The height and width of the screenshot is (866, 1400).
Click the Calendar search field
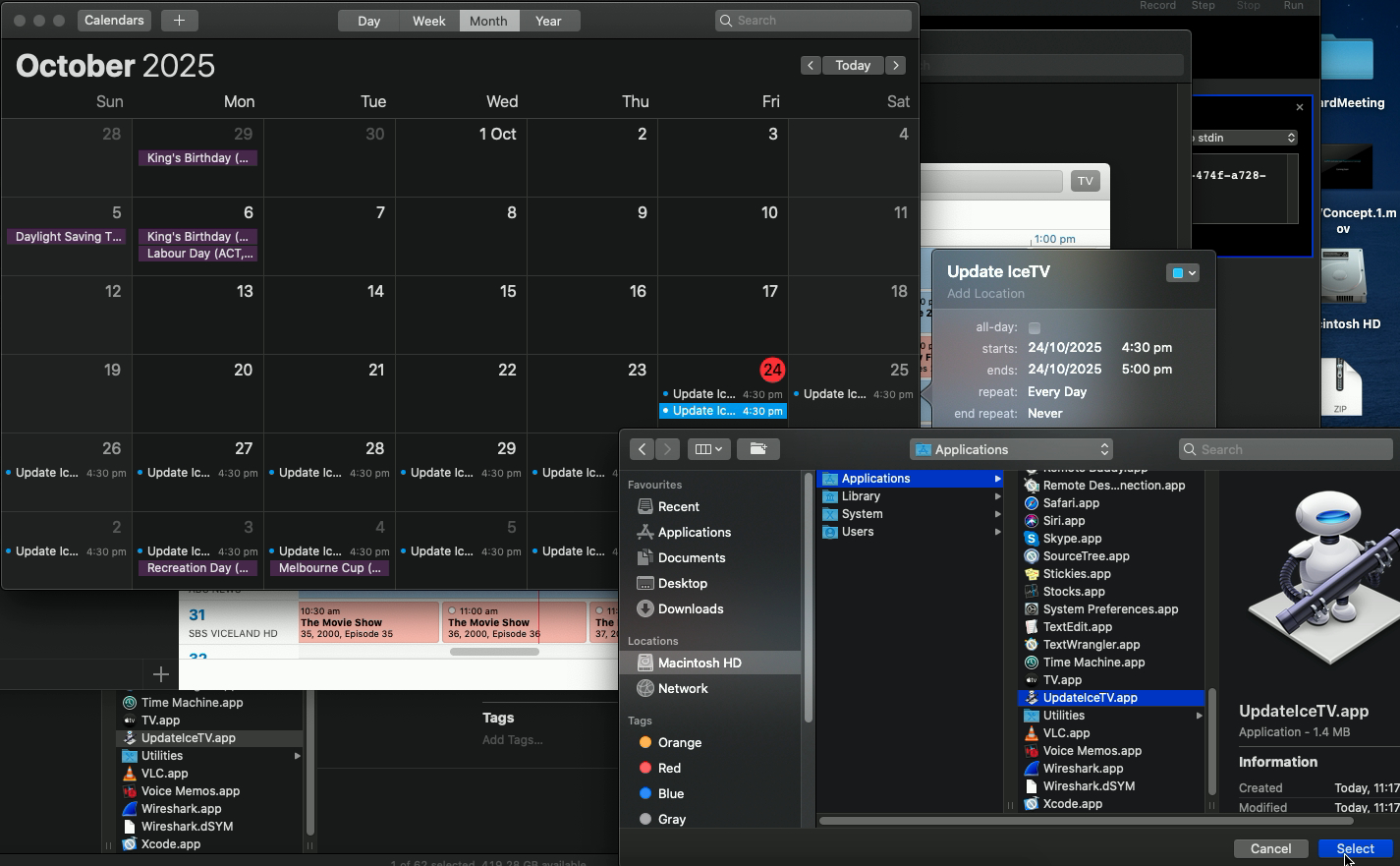point(813,21)
